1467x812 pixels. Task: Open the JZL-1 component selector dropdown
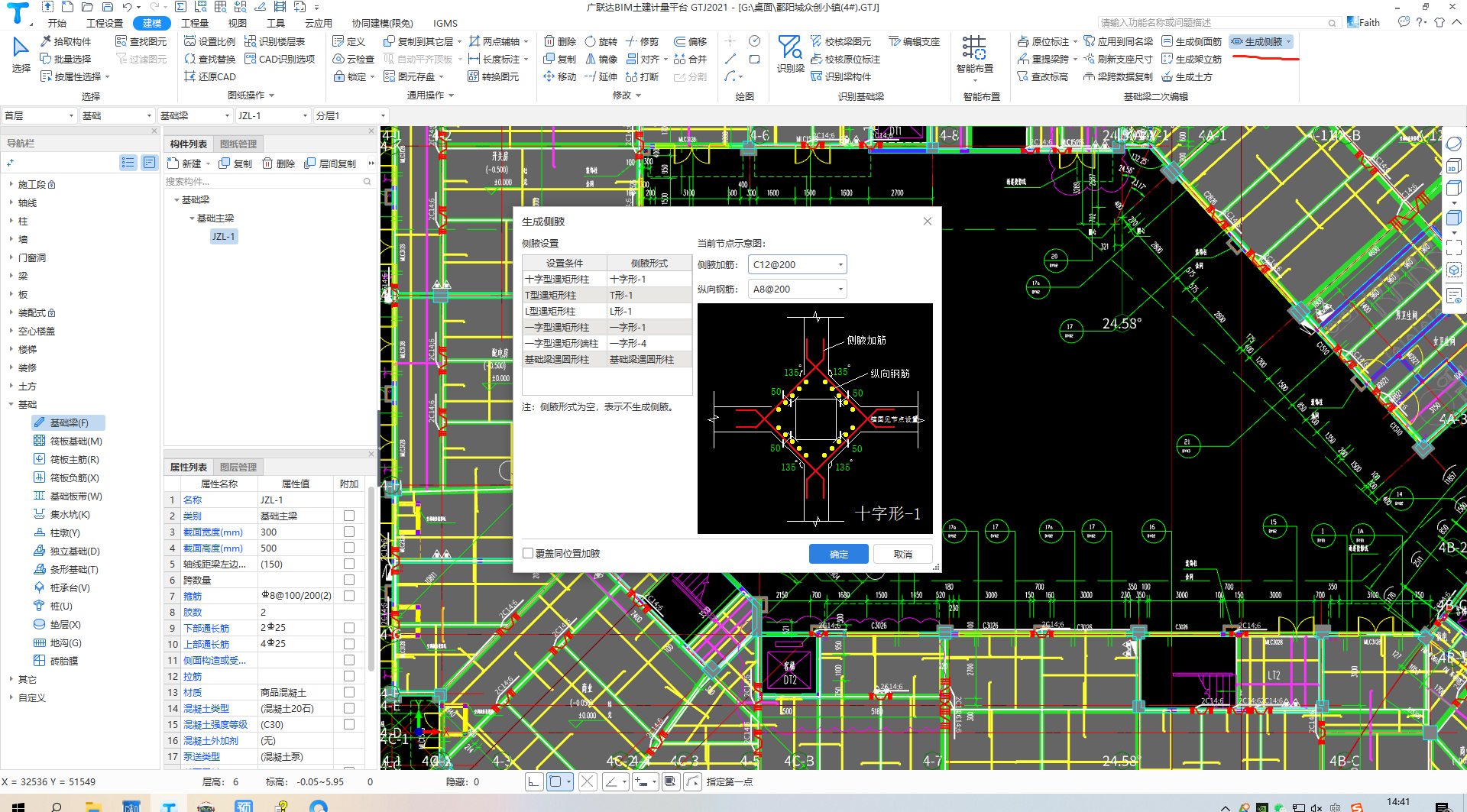point(274,115)
